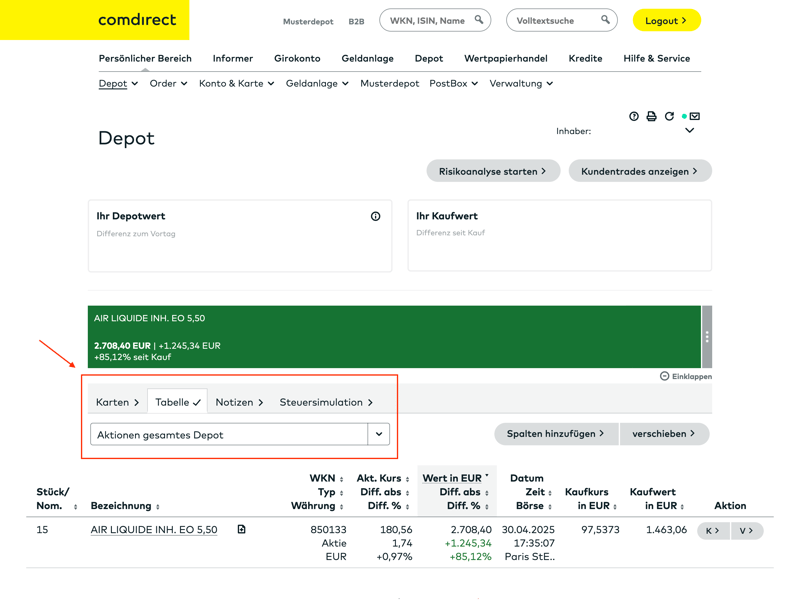This screenshot has height=600, width=800.
Task: Click the V (sell) button for AIR LIQUIDE
Action: (747, 531)
